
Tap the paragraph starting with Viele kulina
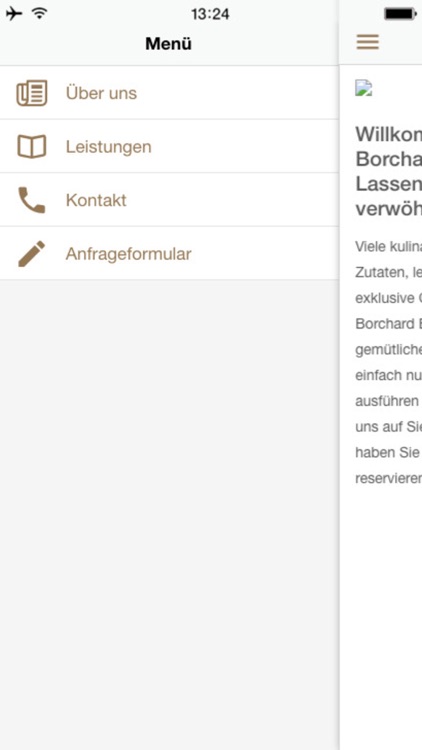point(389,363)
